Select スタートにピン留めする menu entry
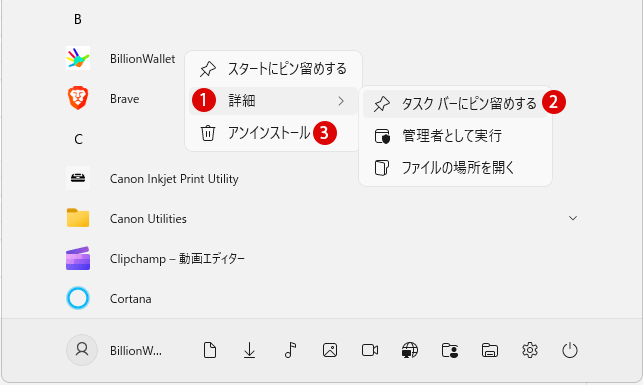This screenshot has height=385, width=643. coord(273,69)
